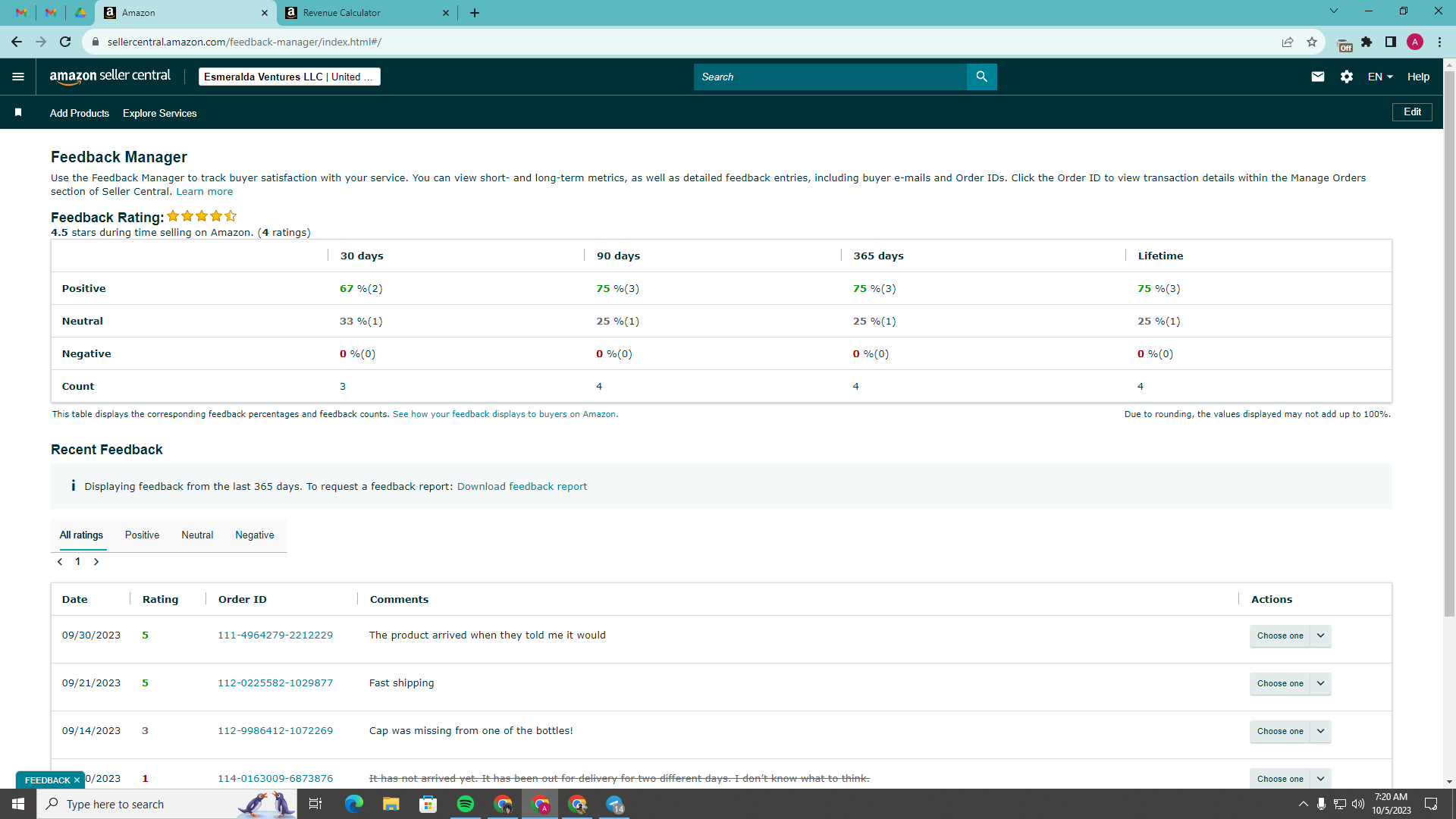Go back with browser back arrow
1456x819 pixels.
click(x=17, y=42)
